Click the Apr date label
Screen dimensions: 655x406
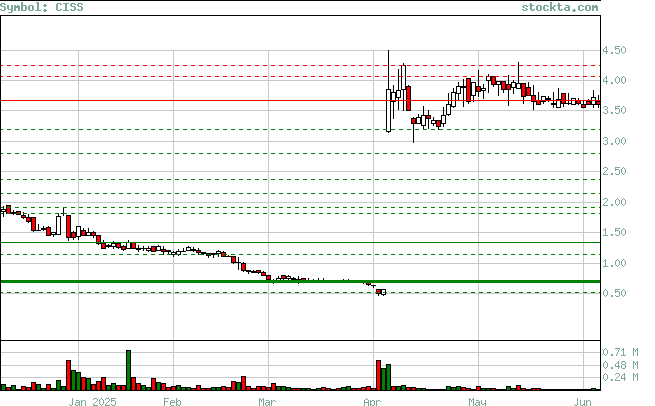372,402
